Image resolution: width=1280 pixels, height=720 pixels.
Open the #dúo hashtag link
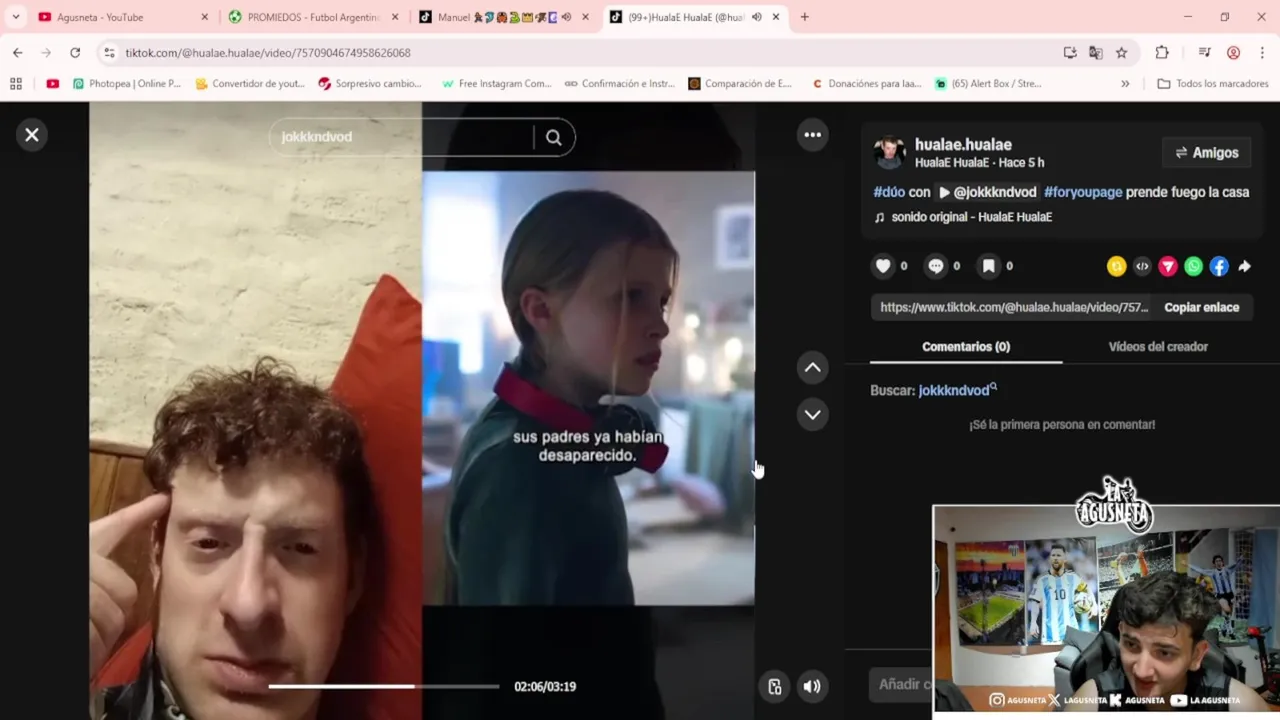[889, 192]
